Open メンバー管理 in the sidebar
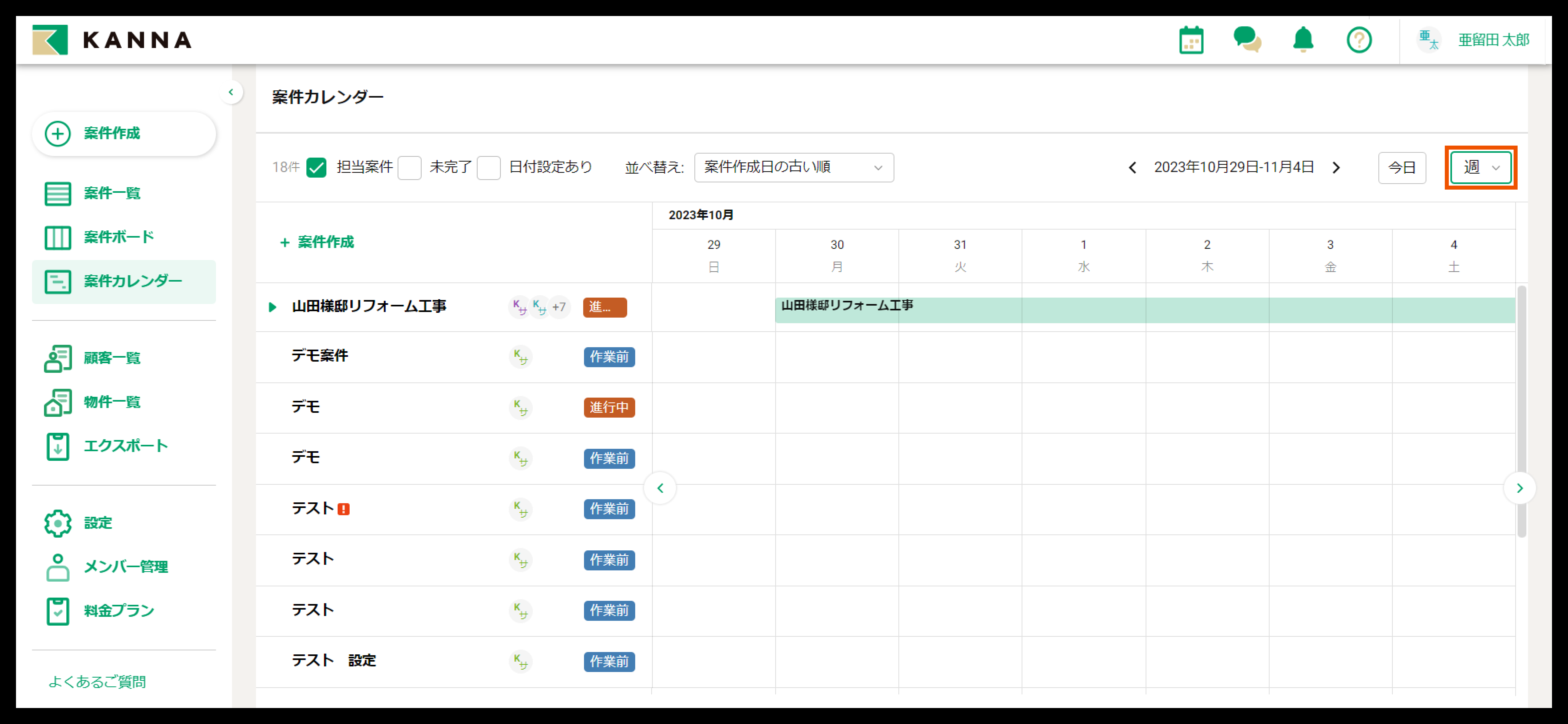The image size is (1568, 724). (x=124, y=567)
